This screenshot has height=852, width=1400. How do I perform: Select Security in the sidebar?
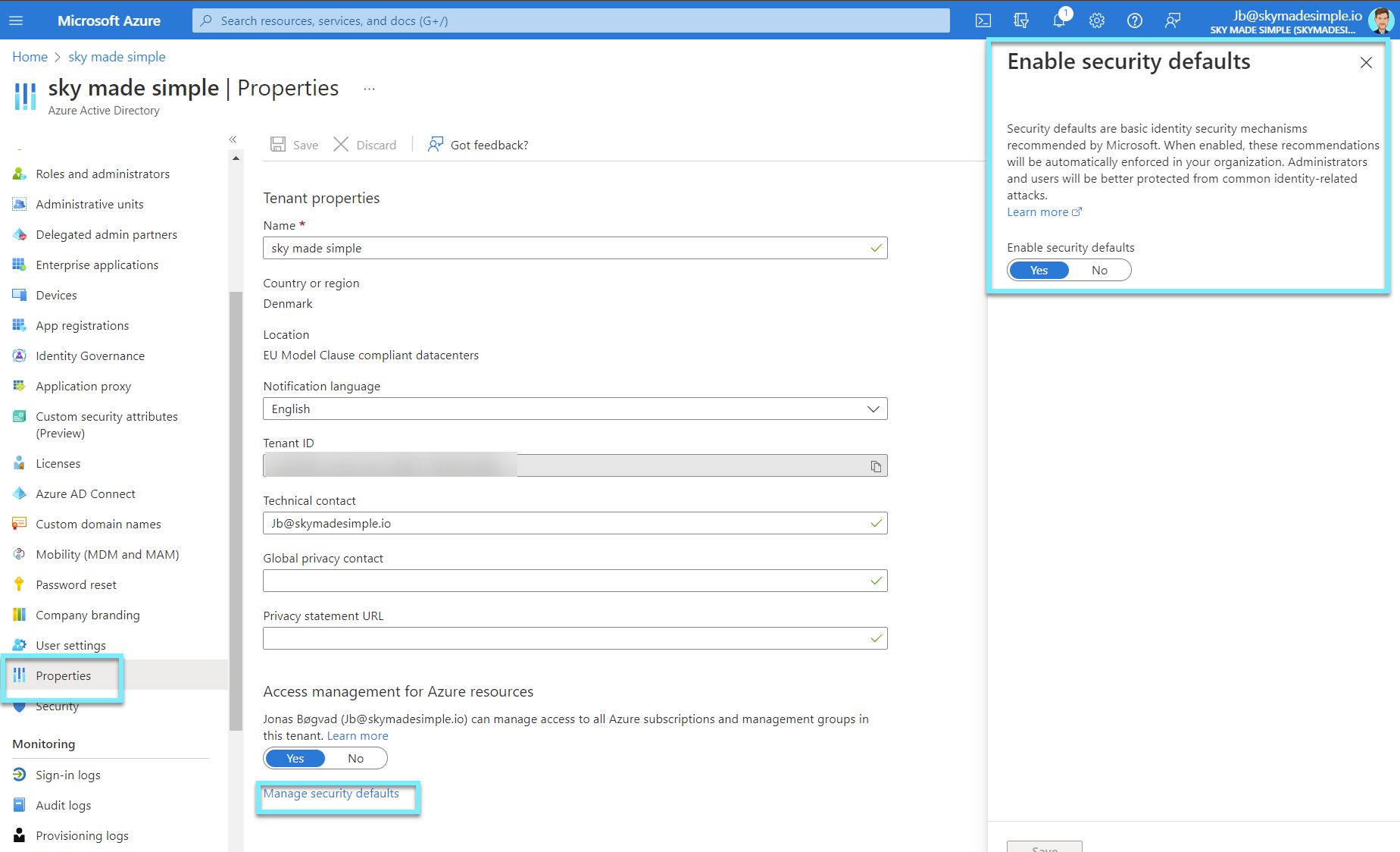[56, 706]
